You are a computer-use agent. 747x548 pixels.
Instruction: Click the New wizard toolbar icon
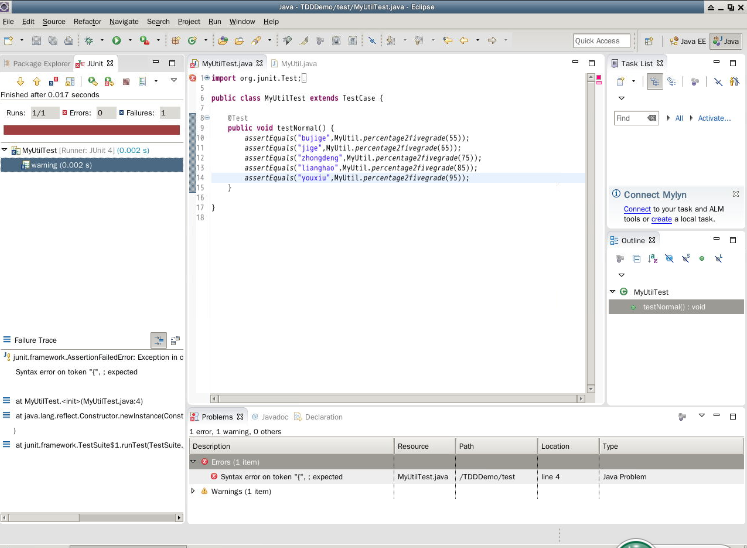click(9, 41)
